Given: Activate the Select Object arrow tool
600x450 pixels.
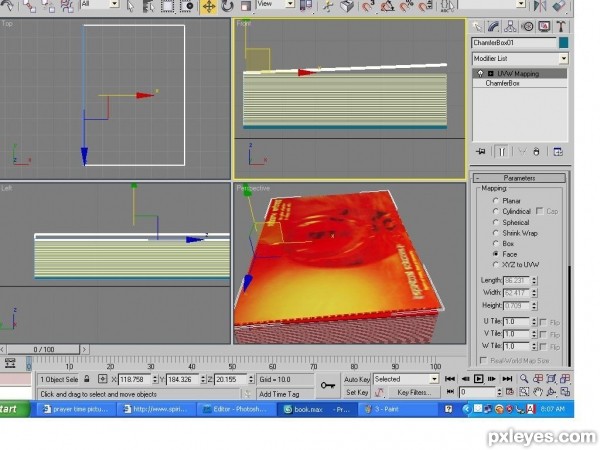Looking at the screenshot, I should (x=131, y=7).
